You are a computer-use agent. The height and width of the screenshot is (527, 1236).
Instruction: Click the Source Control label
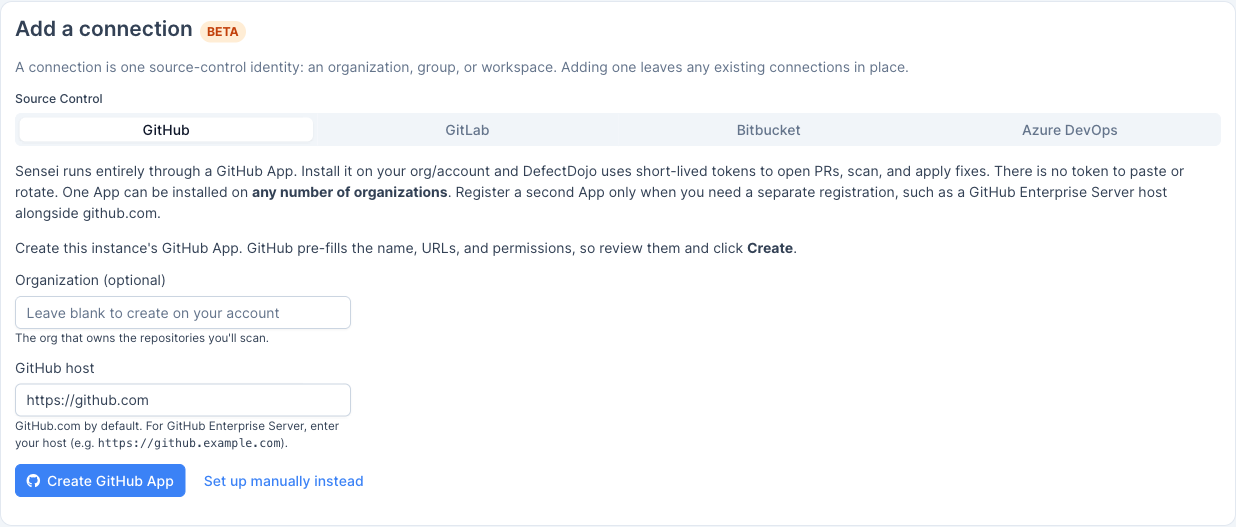(59, 99)
